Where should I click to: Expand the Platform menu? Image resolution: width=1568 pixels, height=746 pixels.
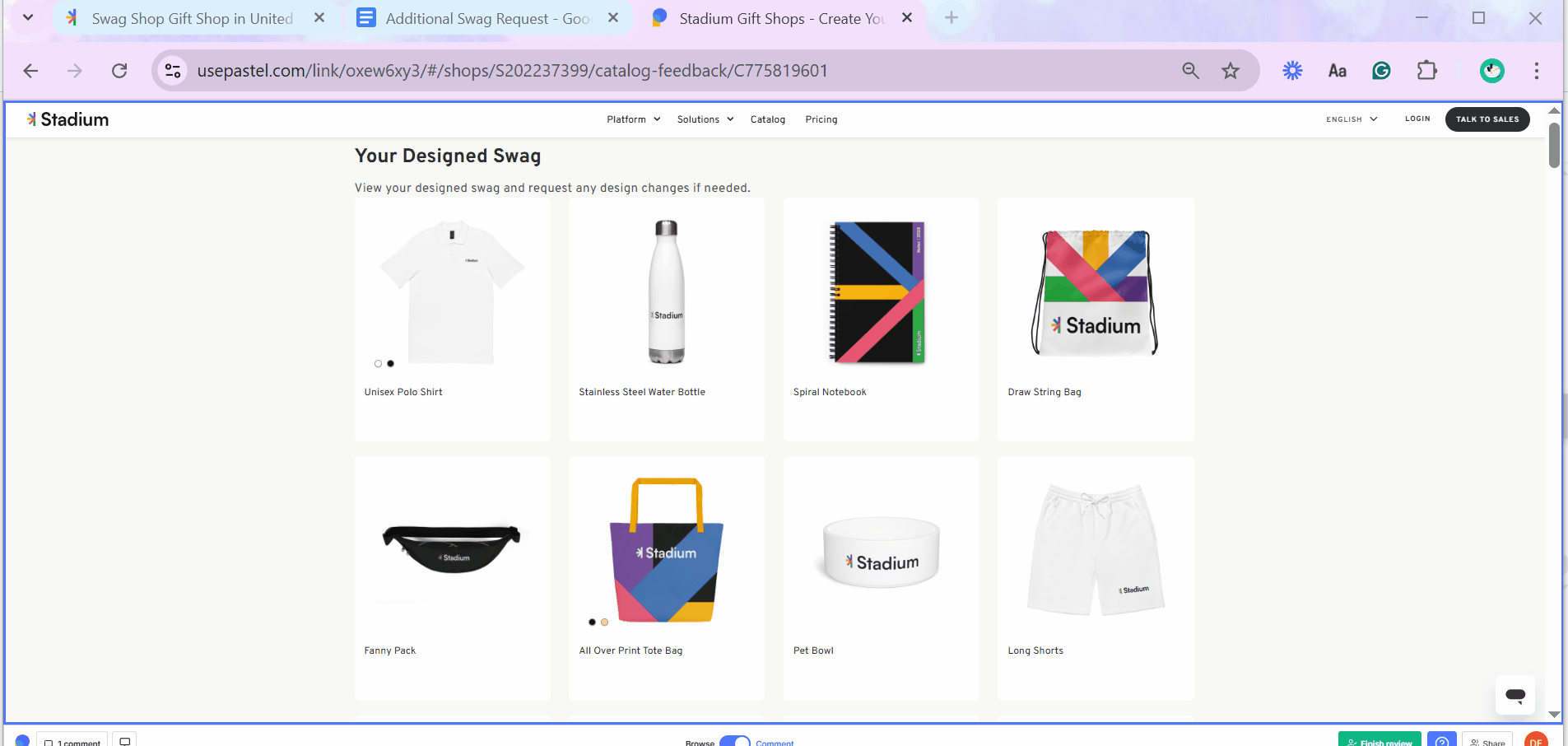point(634,119)
